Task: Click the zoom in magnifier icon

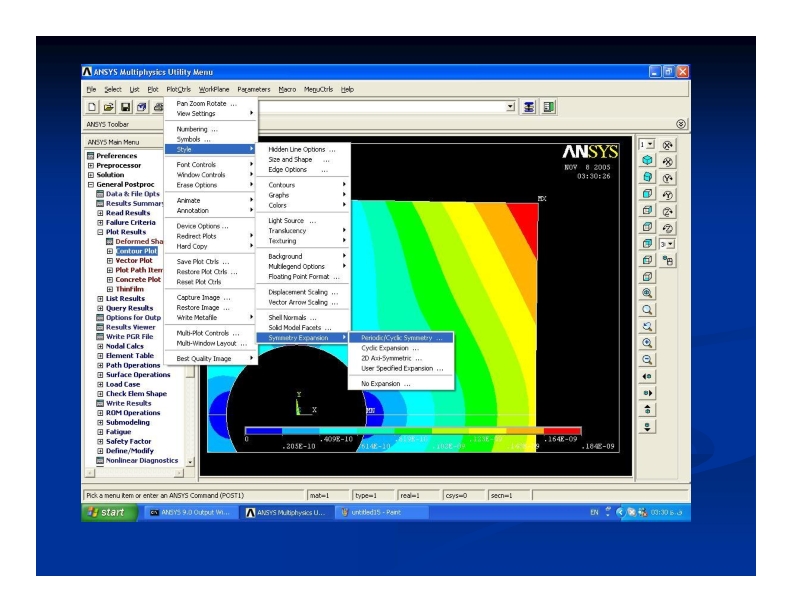Action: pyautogui.click(x=648, y=341)
